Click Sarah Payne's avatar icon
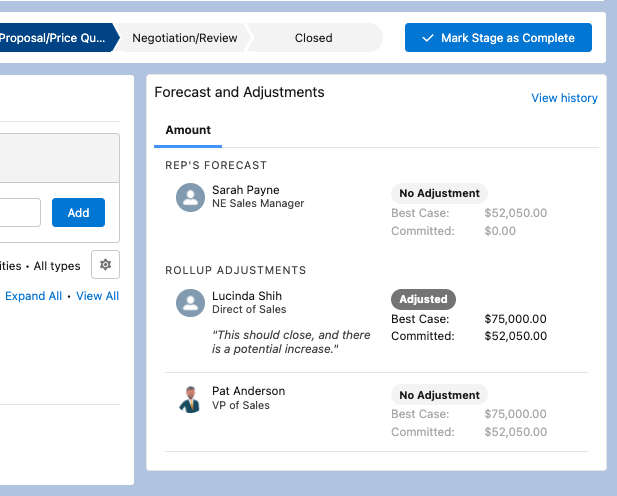The height and width of the screenshot is (496, 617). tap(190, 197)
